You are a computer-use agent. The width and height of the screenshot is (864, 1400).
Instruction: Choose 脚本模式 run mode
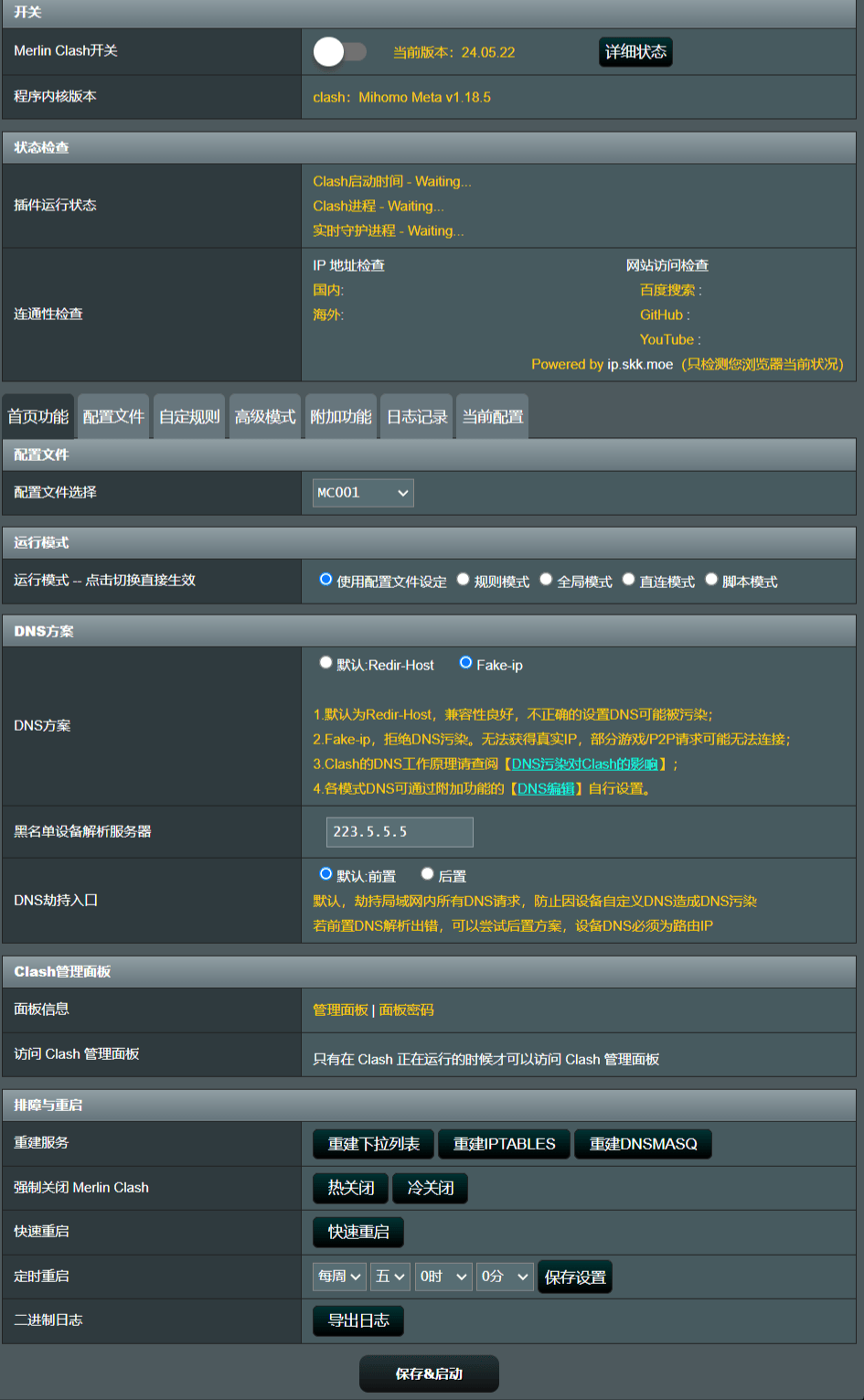[711, 580]
